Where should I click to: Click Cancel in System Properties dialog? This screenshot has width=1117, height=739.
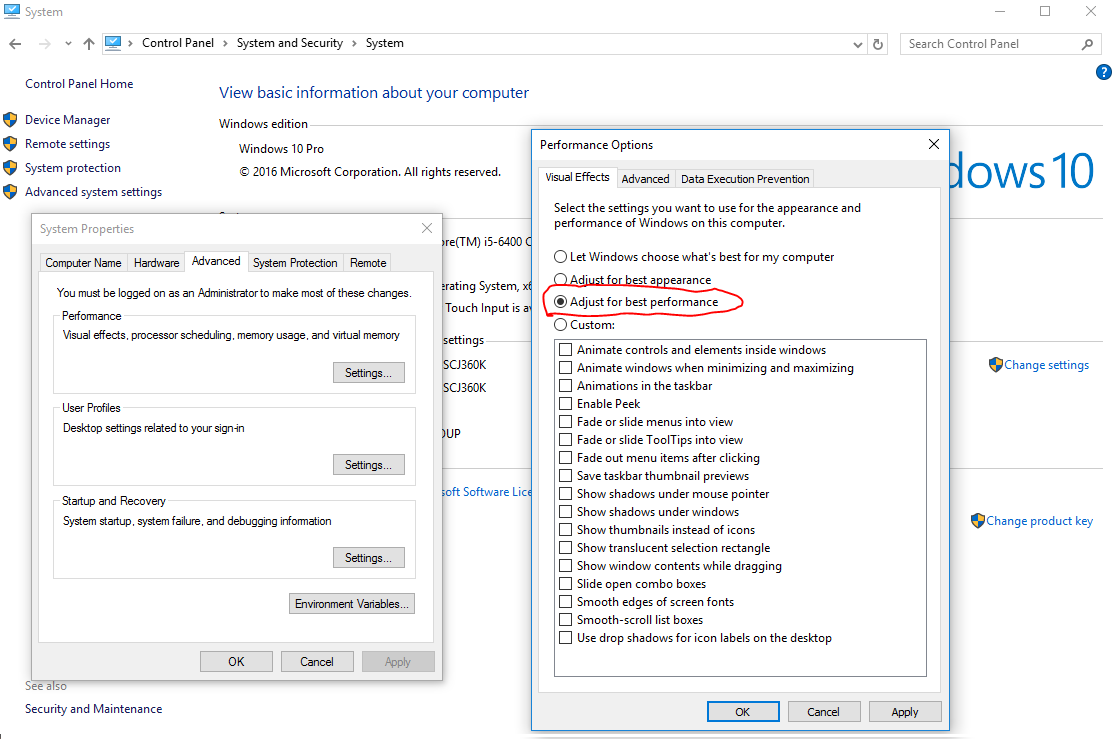coord(317,661)
